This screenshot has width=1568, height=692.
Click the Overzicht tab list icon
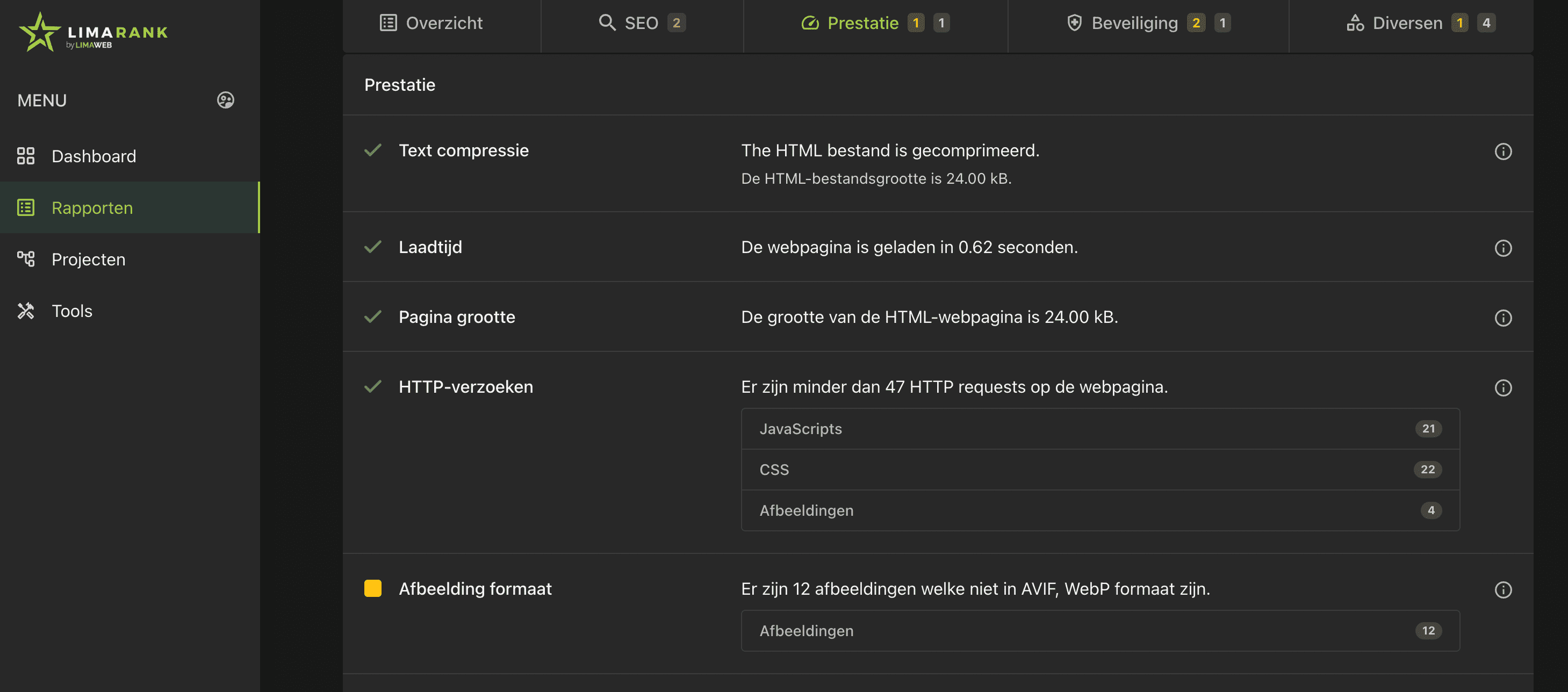click(389, 23)
